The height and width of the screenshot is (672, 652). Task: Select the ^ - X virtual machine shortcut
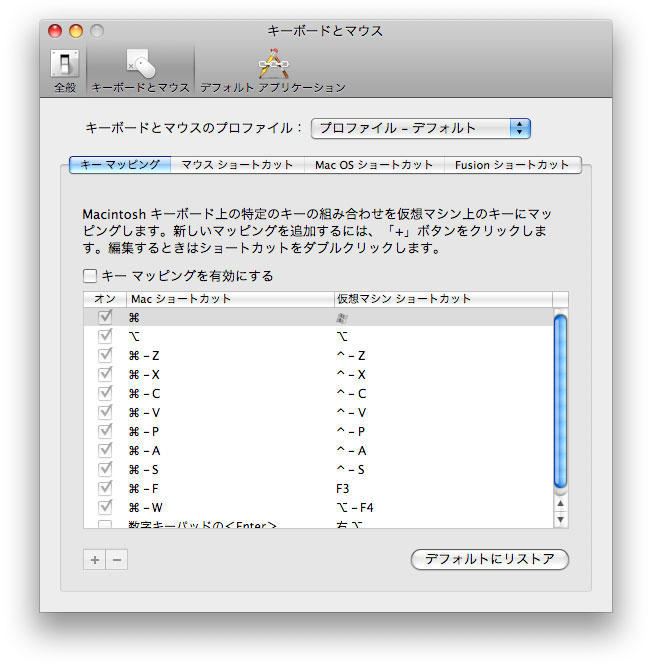pos(351,375)
